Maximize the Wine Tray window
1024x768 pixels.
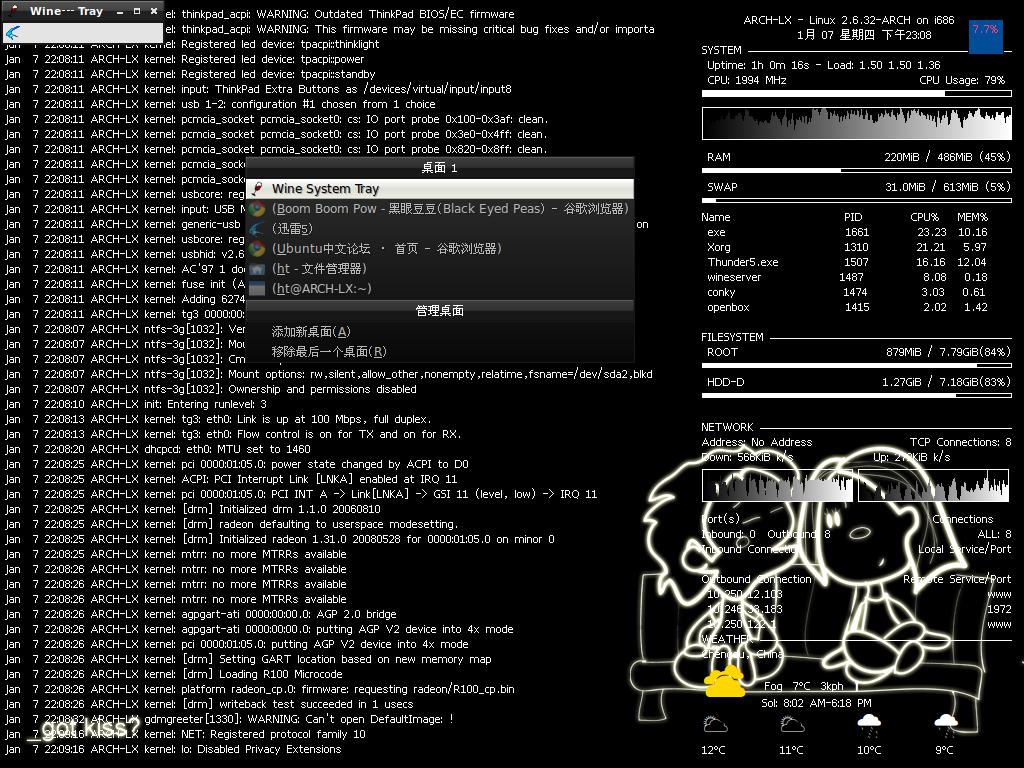[x=136, y=11]
